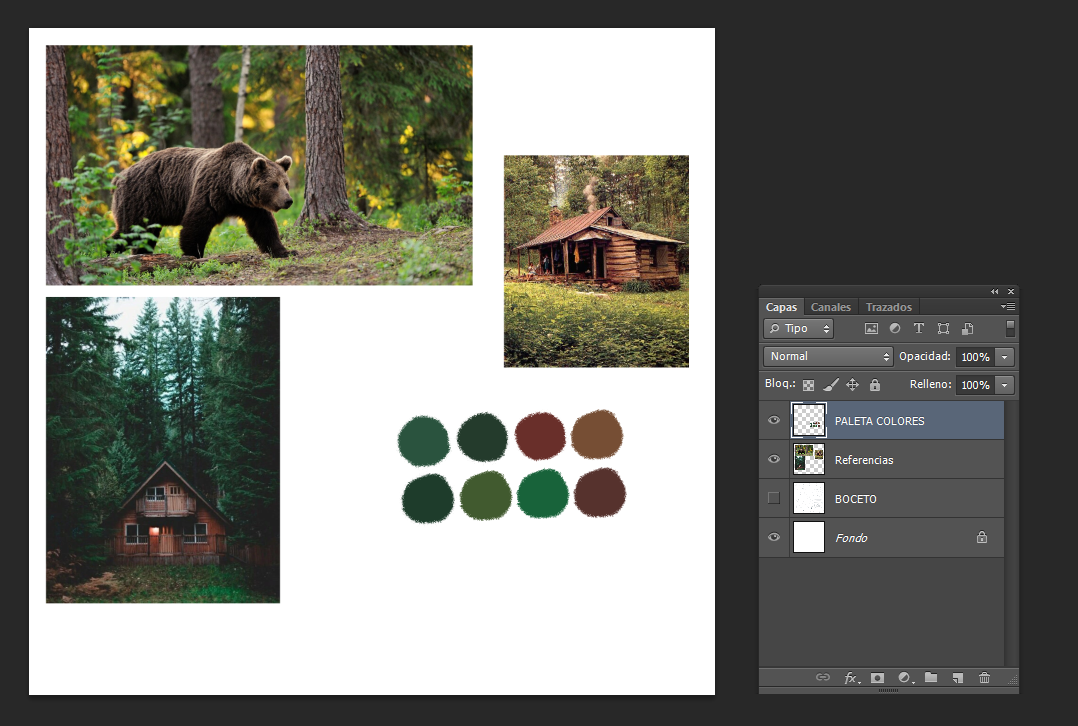The height and width of the screenshot is (726, 1078).
Task: Click the bright green color swatch
Action: click(542, 493)
